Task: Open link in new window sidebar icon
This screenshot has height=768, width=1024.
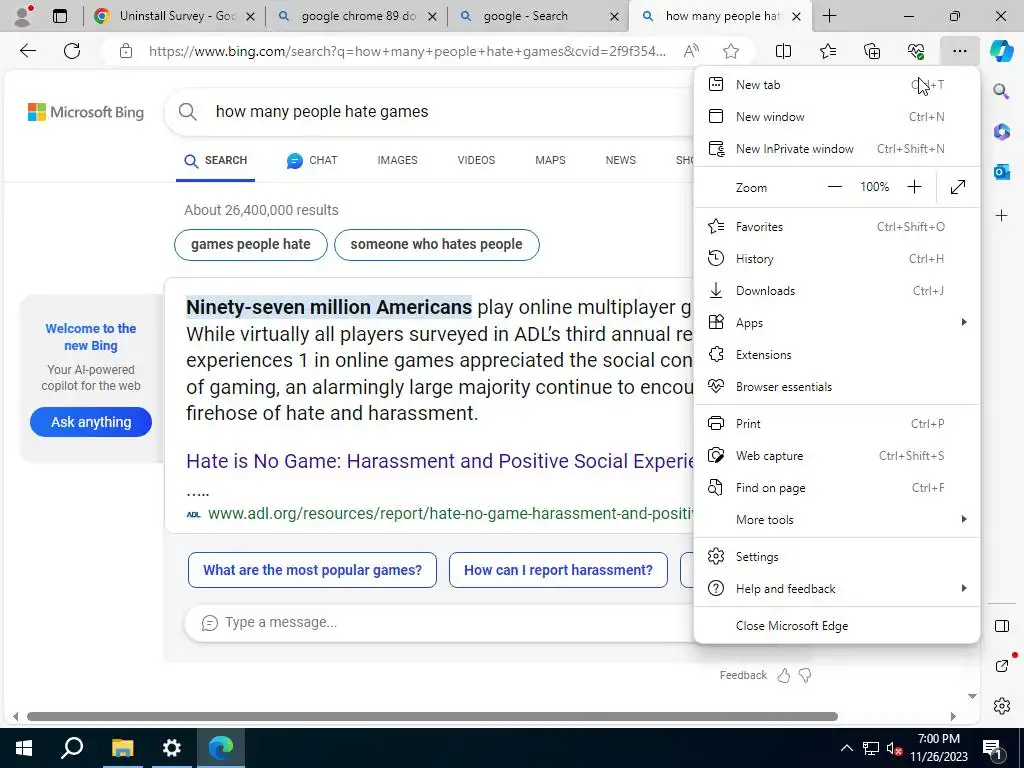Action: point(1001,665)
